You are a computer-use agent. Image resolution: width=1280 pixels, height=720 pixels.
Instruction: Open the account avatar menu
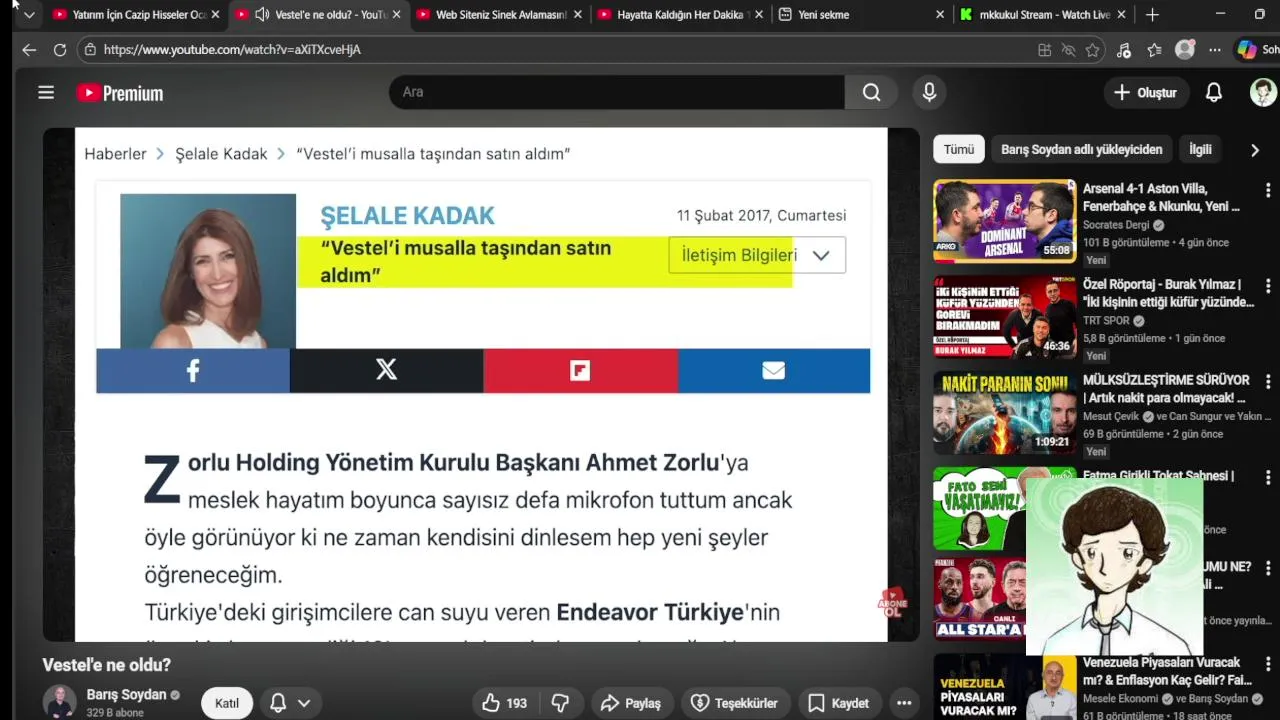click(x=1263, y=92)
